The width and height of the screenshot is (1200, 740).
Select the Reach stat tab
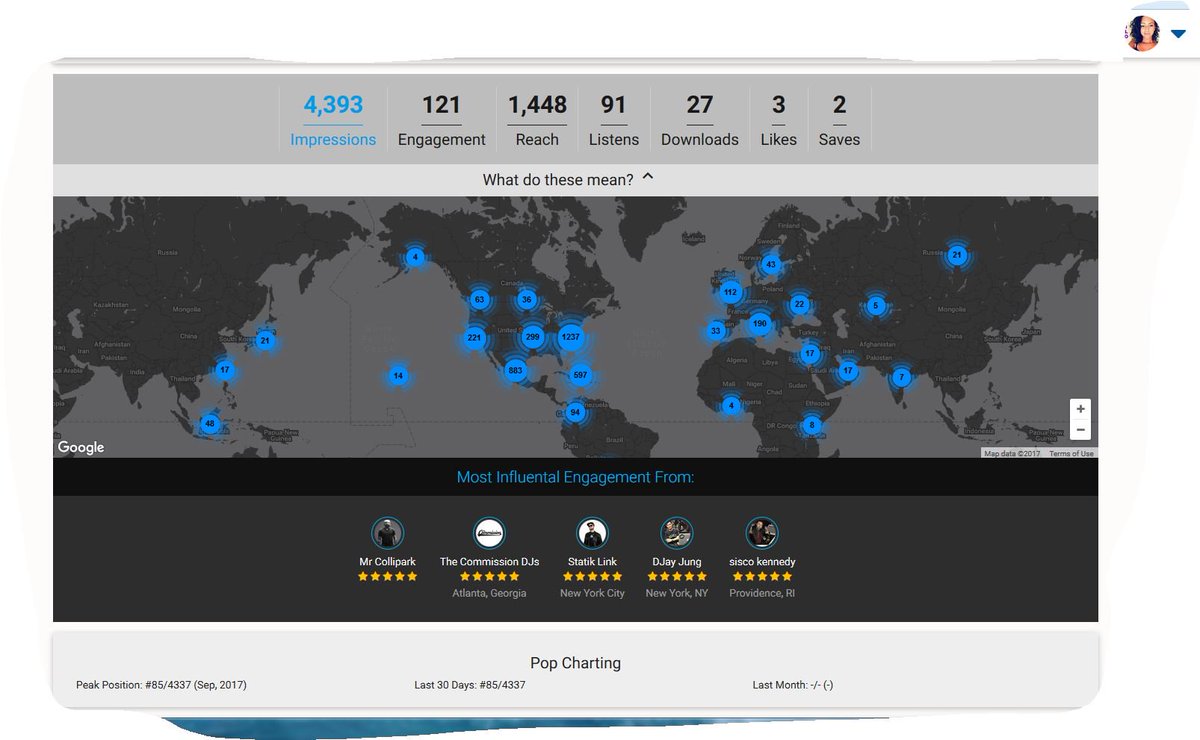coord(537,119)
